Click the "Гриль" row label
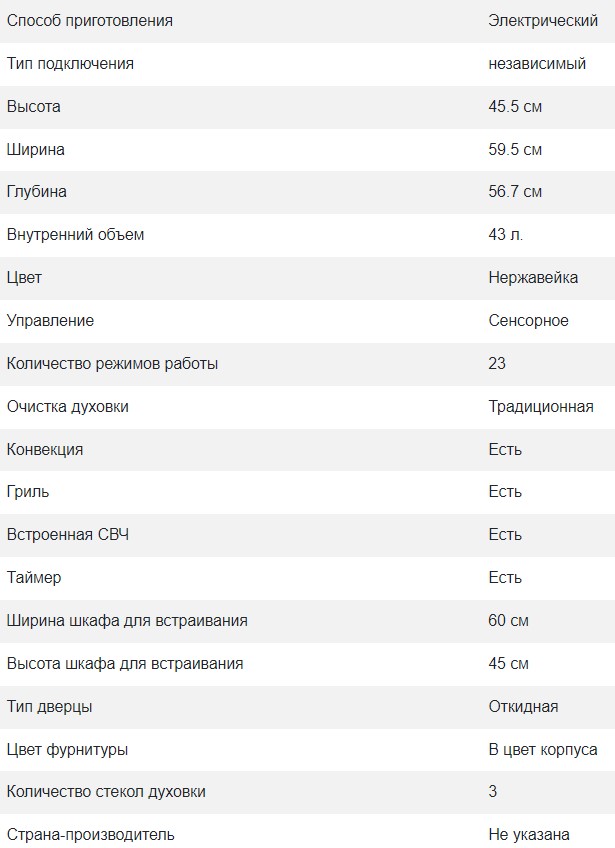615x848 pixels. coord(28,492)
